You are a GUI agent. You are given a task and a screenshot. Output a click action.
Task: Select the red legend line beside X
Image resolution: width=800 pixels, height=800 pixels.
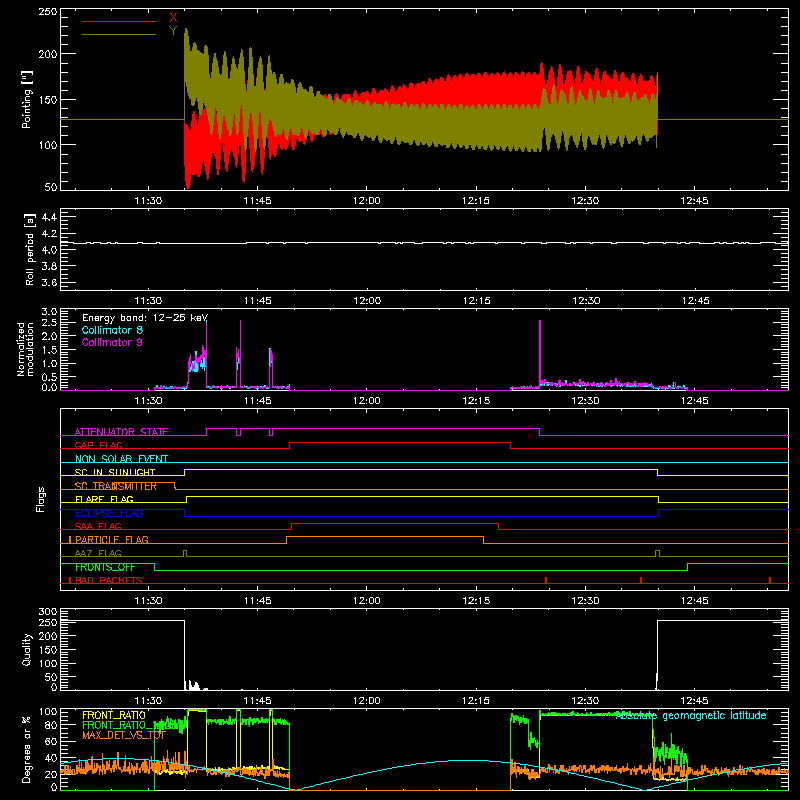pos(119,21)
